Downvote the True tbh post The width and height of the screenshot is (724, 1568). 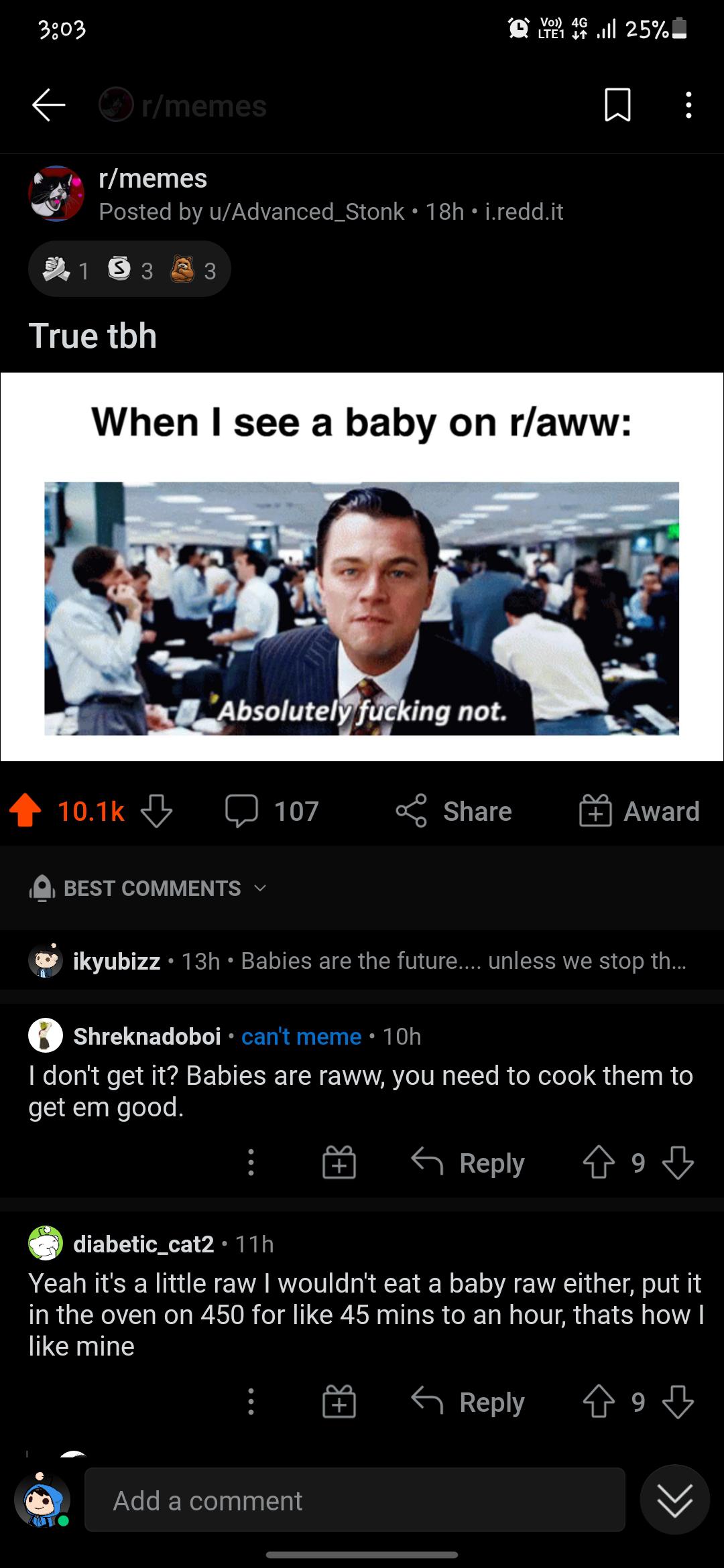pyautogui.click(x=156, y=811)
